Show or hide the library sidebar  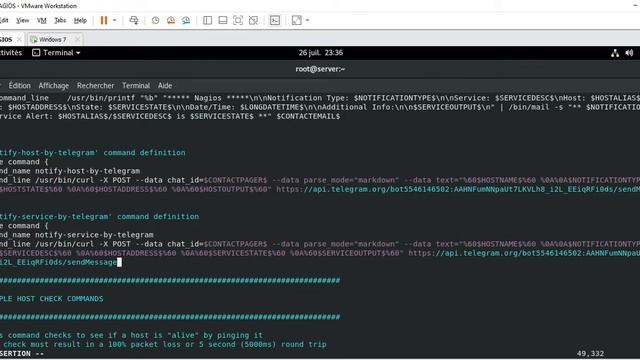tap(207, 20)
